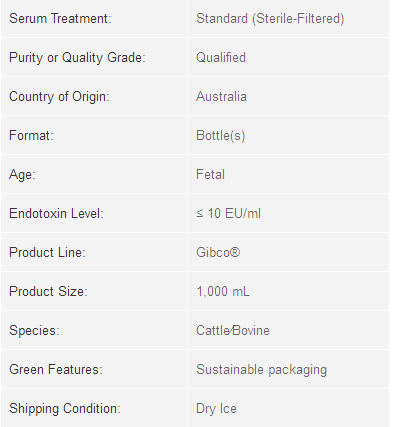Click the Endotoxin Level label
Viewport: 393px width, 427px height.
(x=56, y=214)
